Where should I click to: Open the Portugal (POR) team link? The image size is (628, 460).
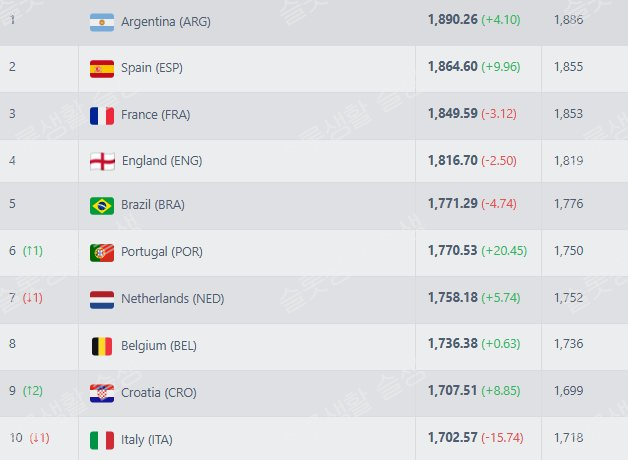tap(162, 252)
